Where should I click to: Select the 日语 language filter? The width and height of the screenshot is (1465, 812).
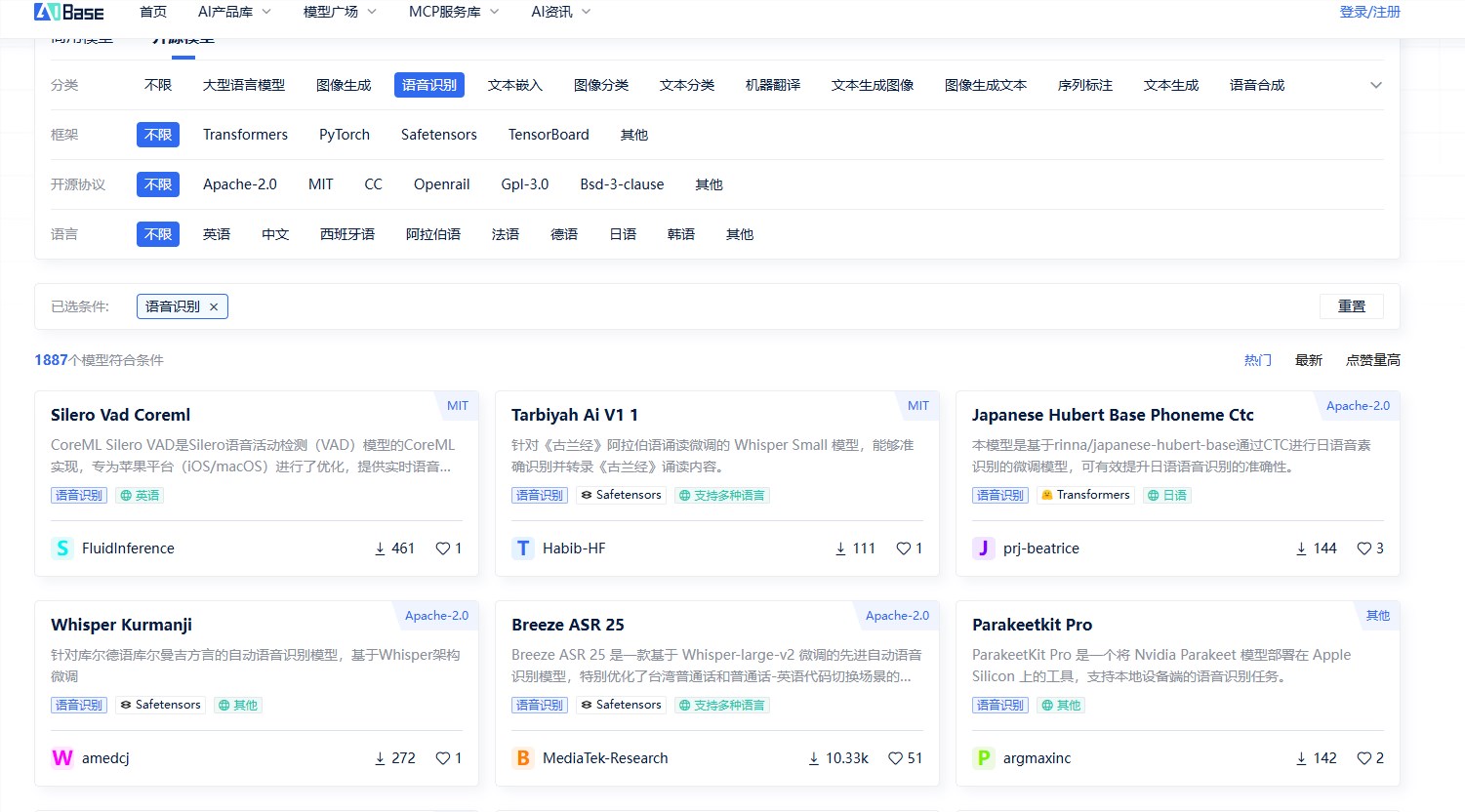point(623,234)
